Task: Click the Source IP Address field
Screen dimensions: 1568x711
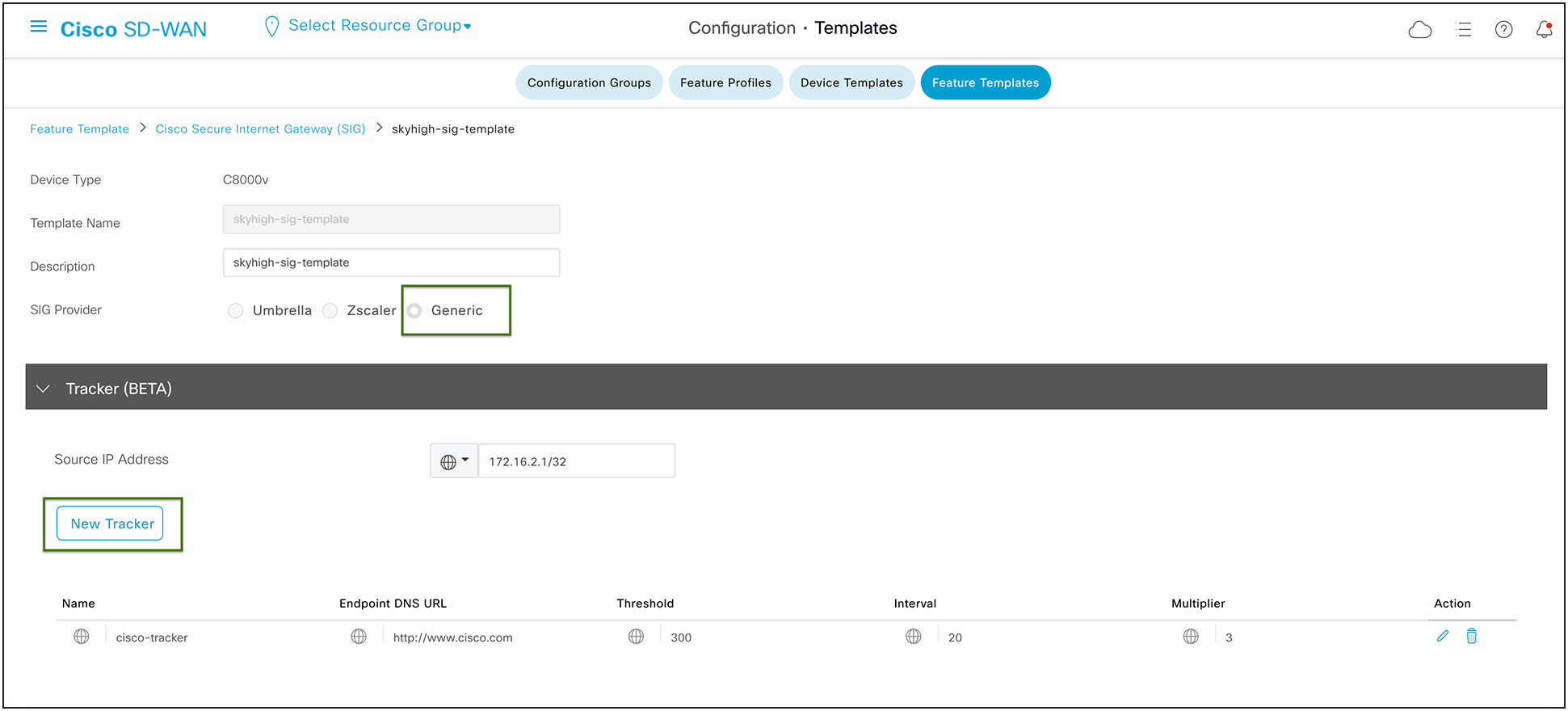Action: coord(577,461)
